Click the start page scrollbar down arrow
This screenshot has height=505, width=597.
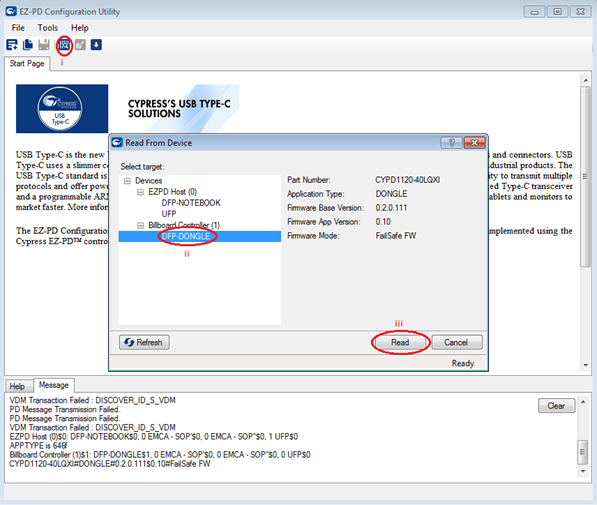tap(586, 365)
